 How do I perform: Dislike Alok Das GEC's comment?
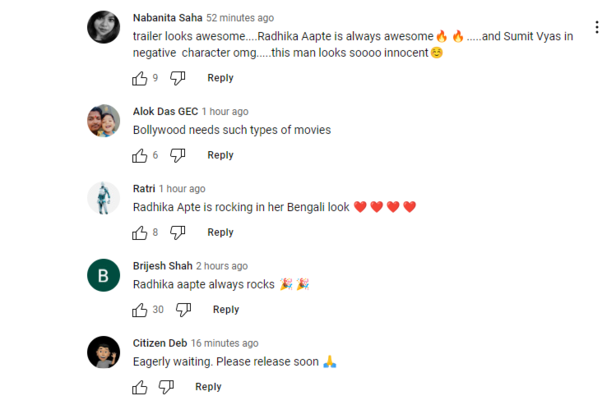tap(178, 155)
